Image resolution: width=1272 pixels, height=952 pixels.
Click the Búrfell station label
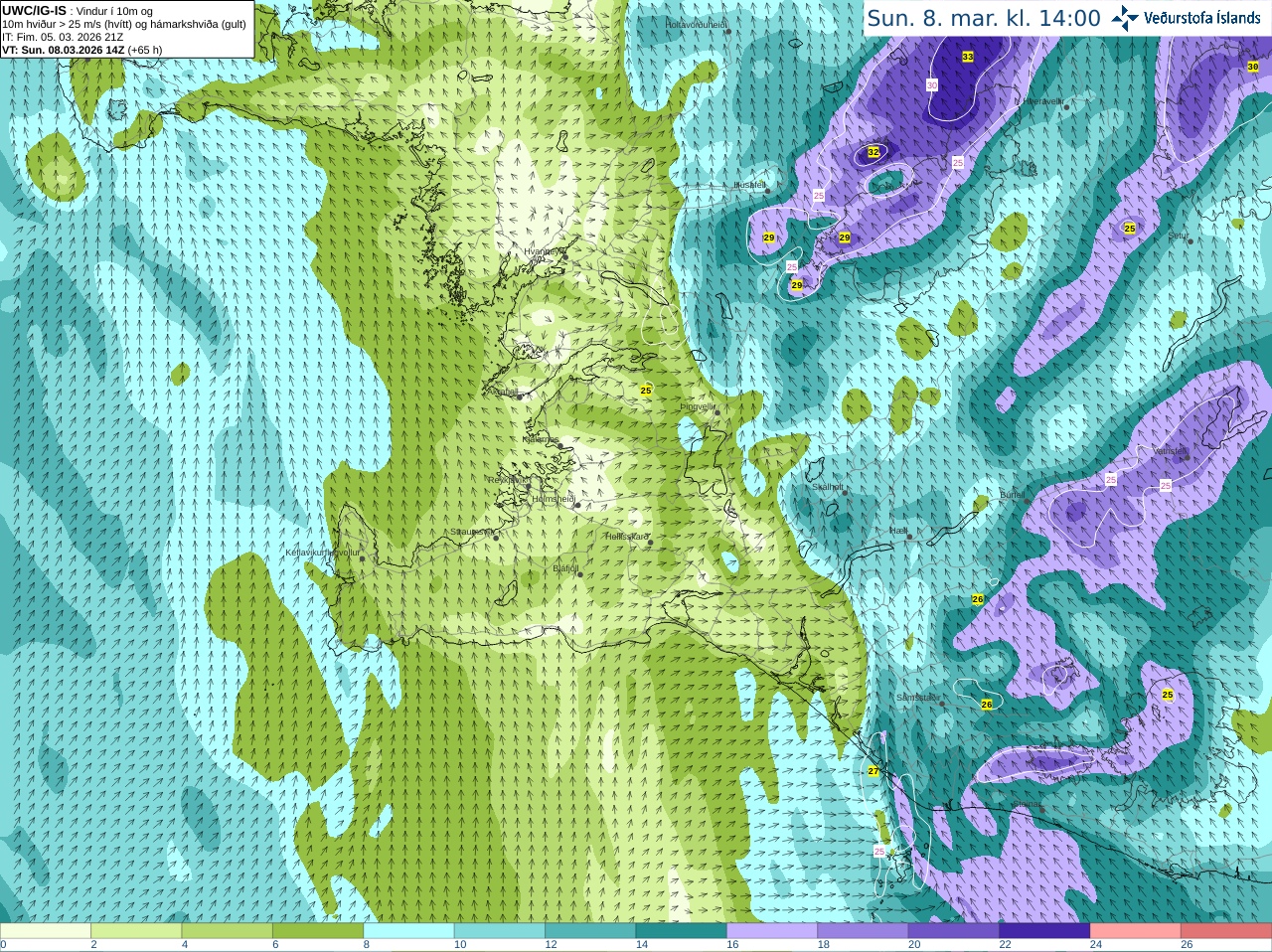(x=1012, y=494)
